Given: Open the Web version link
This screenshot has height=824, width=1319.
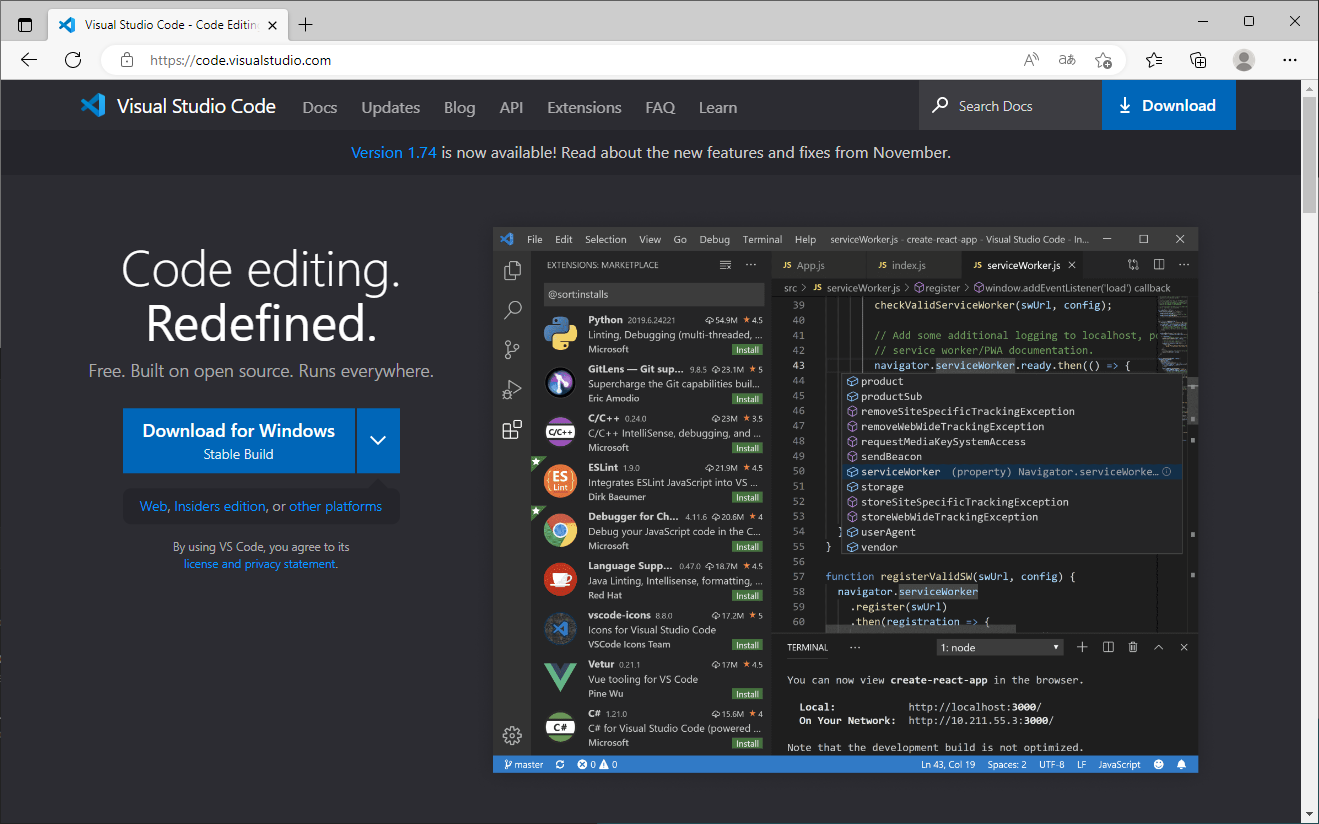Looking at the screenshot, I should click(153, 506).
